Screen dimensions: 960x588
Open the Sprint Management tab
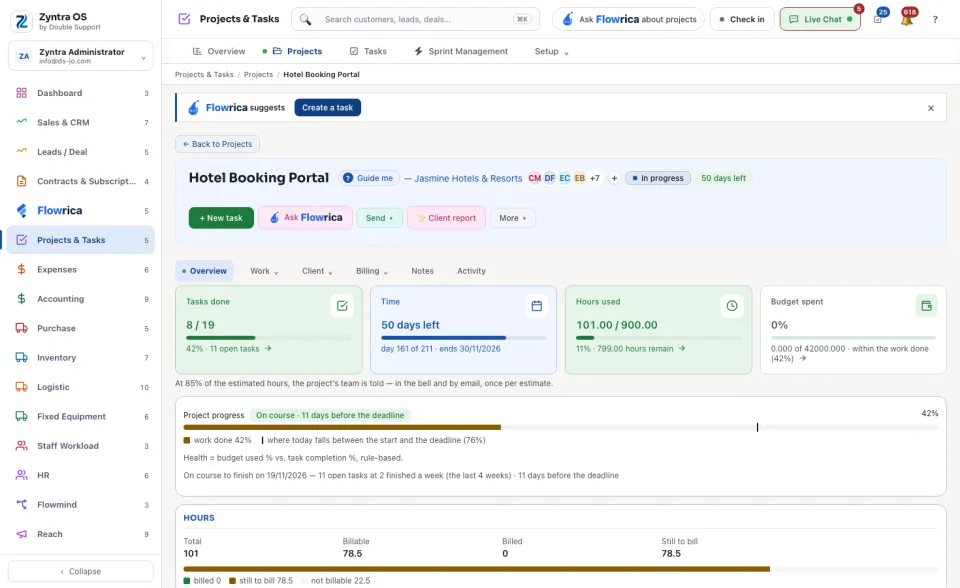(461, 51)
